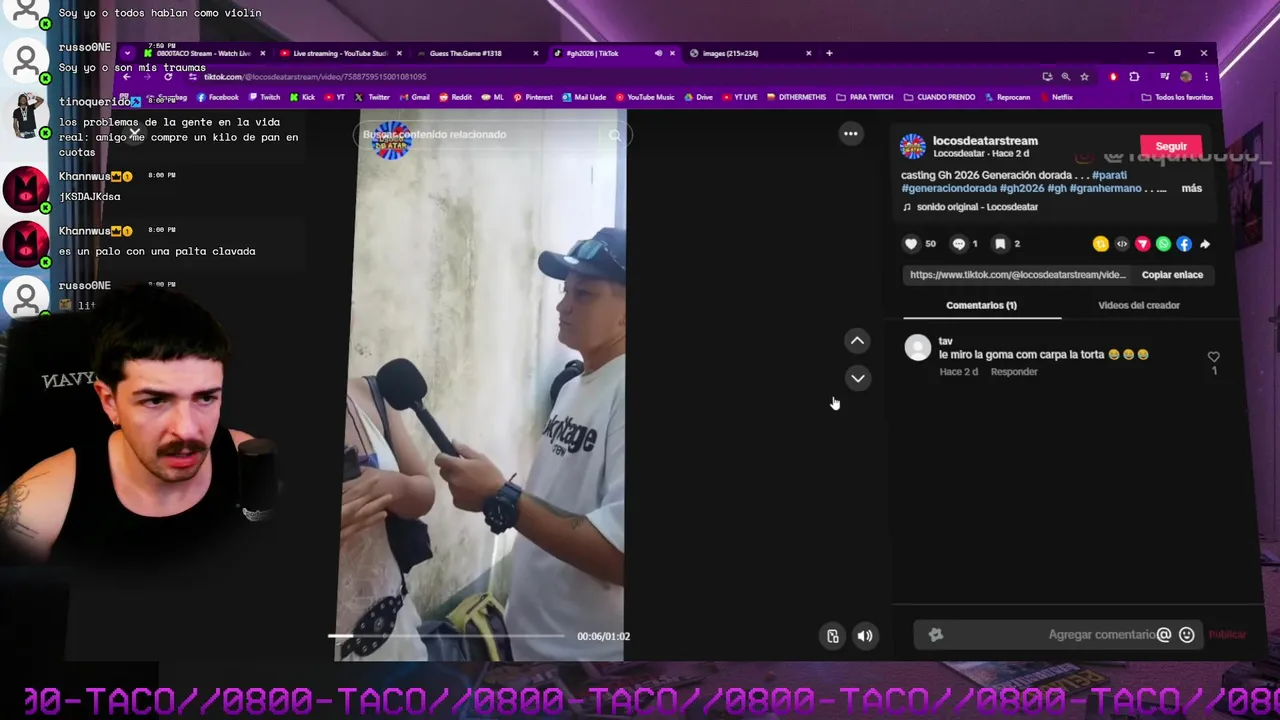Open the CUANDO PRENDO bookmarks folder

tap(939, 97)
